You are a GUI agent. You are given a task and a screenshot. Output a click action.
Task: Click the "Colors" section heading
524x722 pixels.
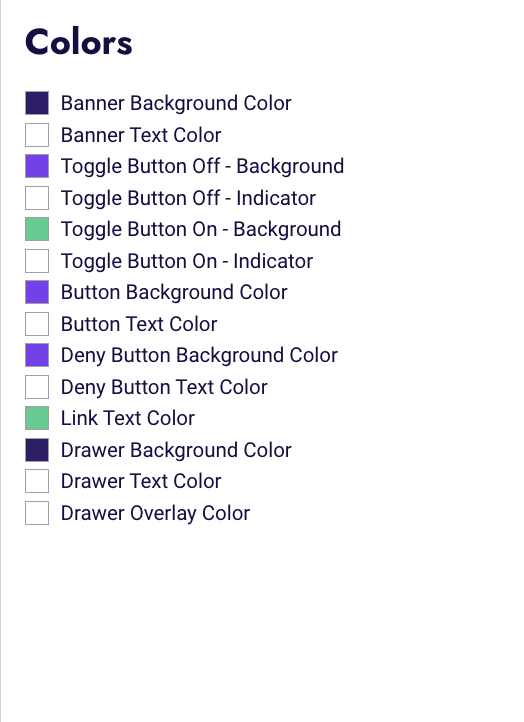click(x=79, y=42)
